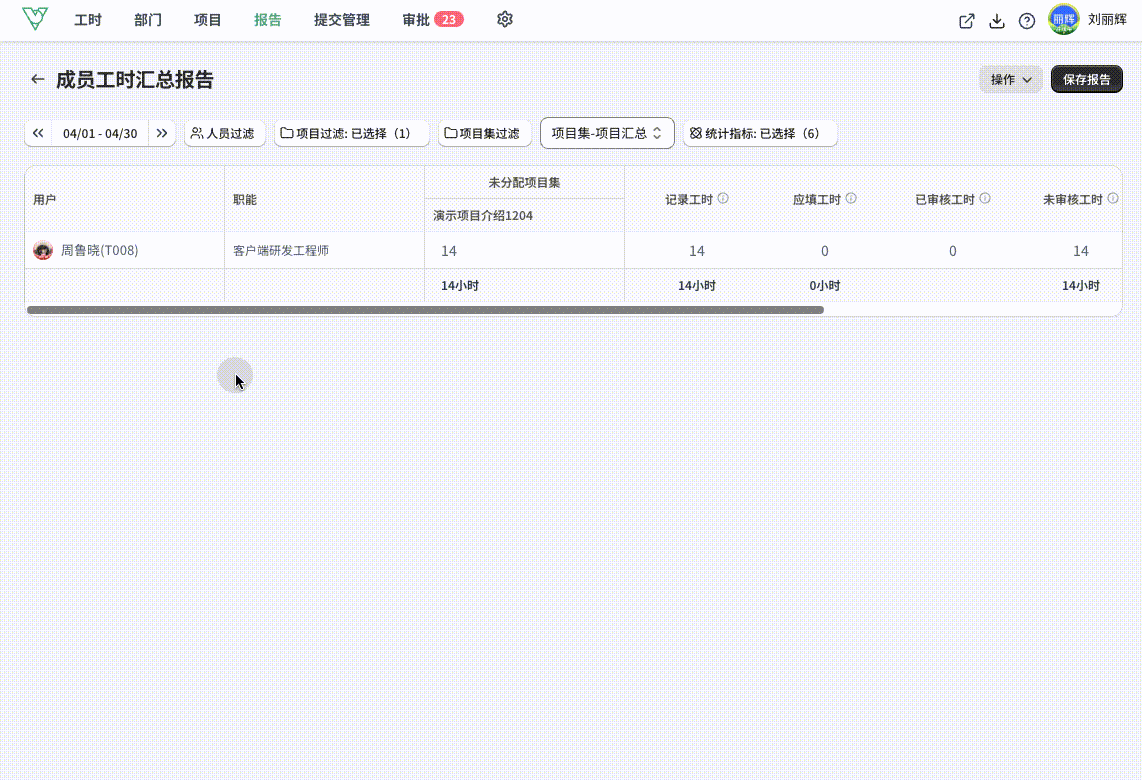Click the 成员工时汇总报告 page title
This screenshot has height=780, width=1142.
click(x=135, y=79)
